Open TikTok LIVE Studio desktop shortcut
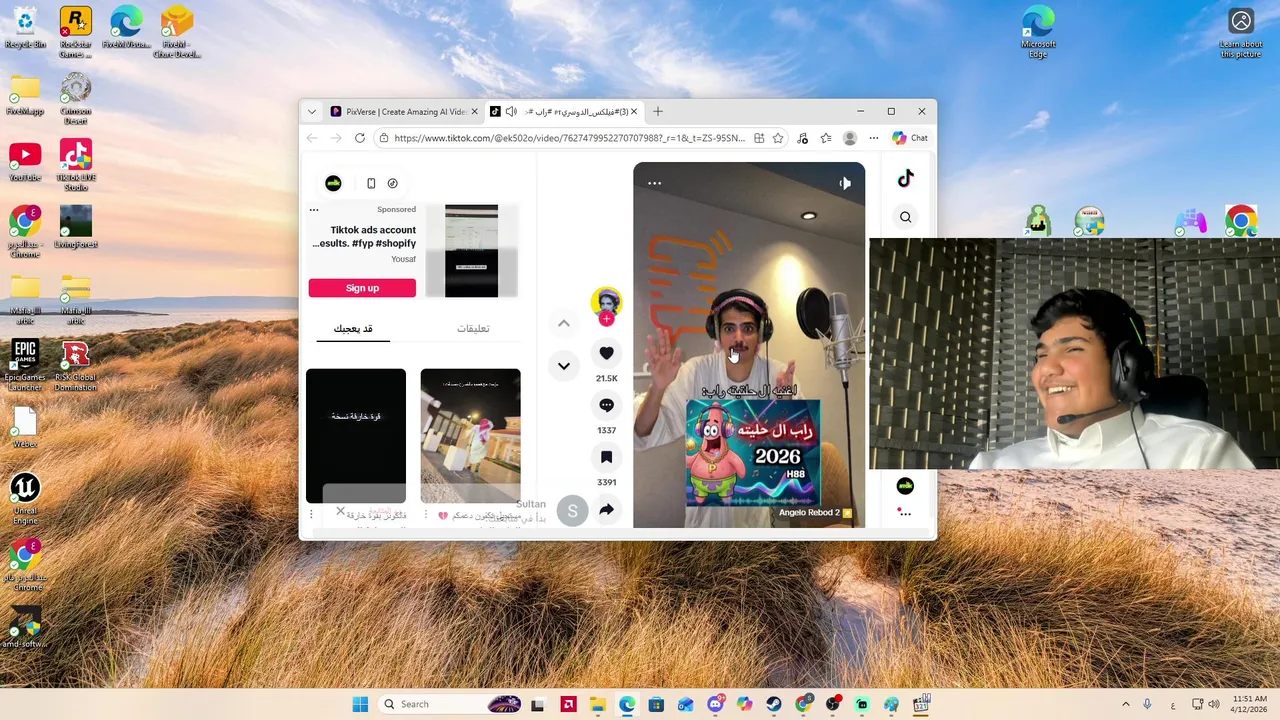1280x720 pixels. click(76, 165)
